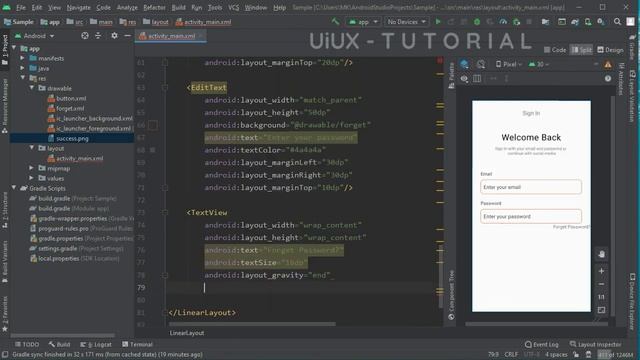Open the Navigate menu
This screenshot has height=360, width=640.
tap(78, 7)
